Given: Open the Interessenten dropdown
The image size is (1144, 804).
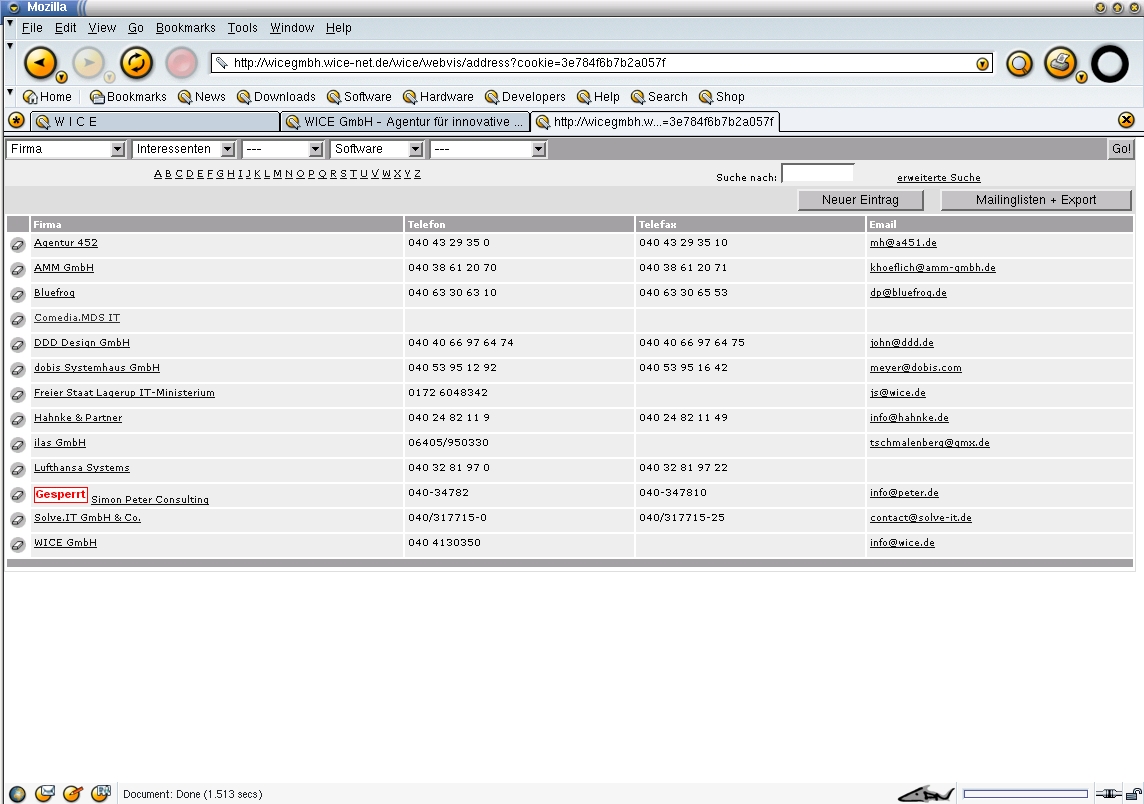Looking at the screenshot, I should [184, 149].
